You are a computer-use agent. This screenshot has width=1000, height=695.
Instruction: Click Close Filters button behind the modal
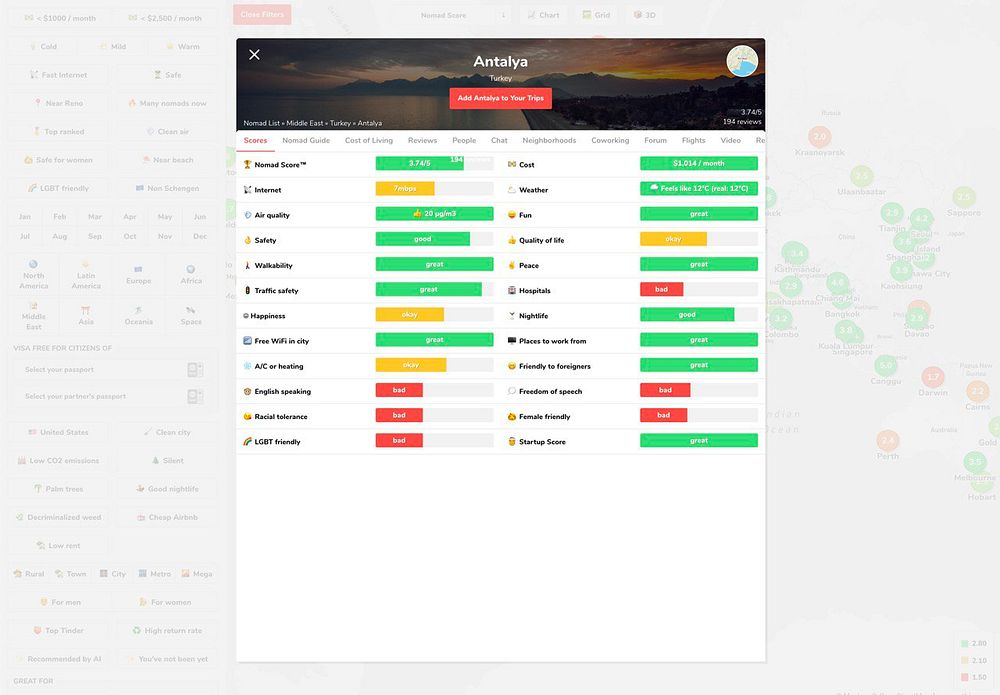(x=262, y=14)
